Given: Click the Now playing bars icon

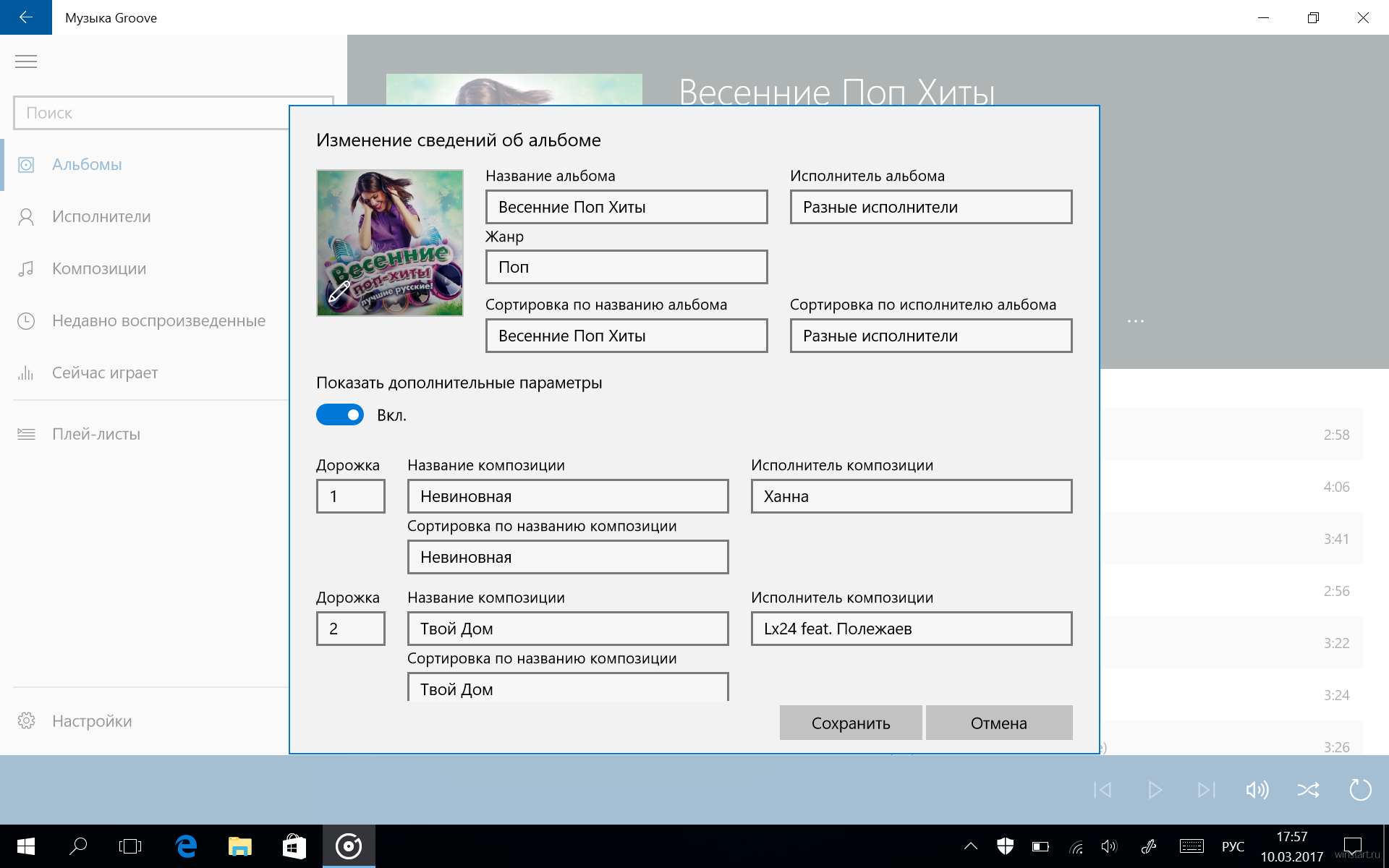Looking at the screenshot, I should pos(26,373).
